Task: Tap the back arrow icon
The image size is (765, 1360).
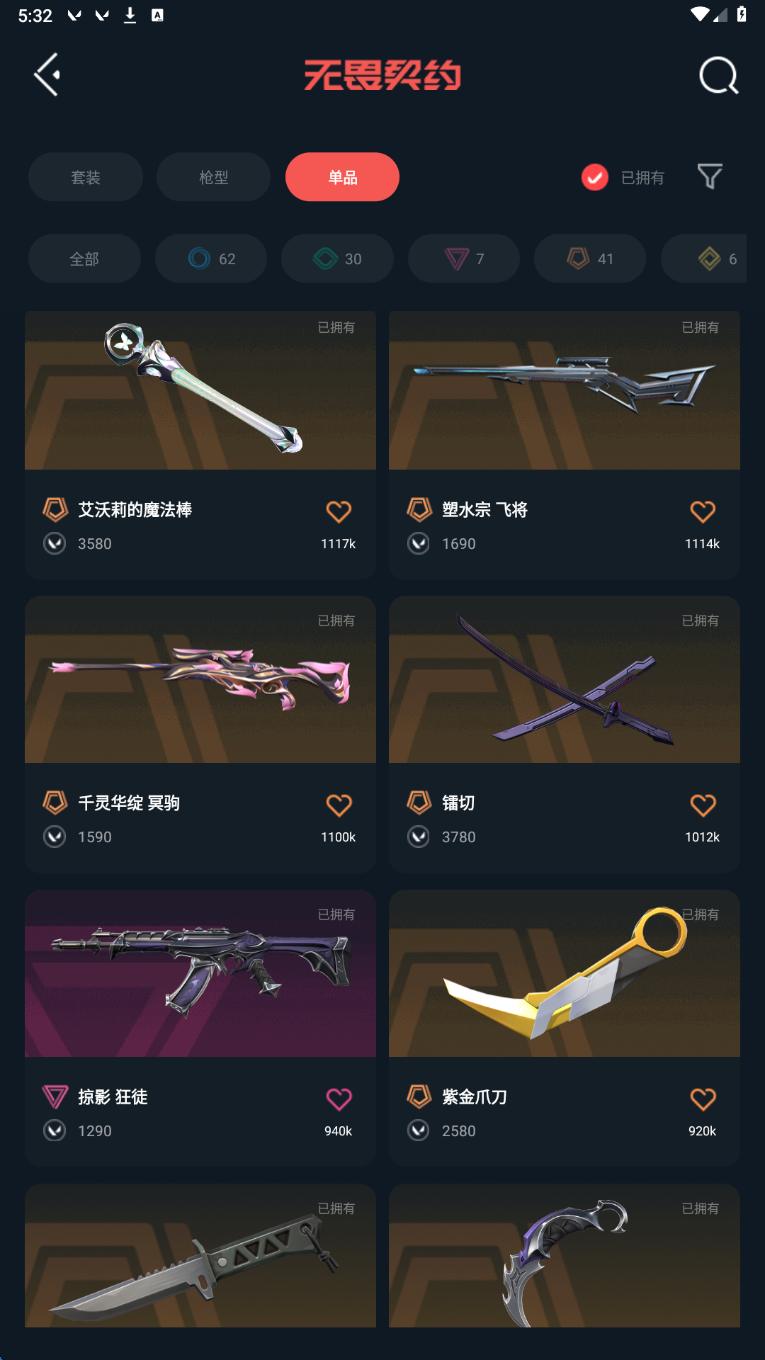Action: [x=47, y=75]
